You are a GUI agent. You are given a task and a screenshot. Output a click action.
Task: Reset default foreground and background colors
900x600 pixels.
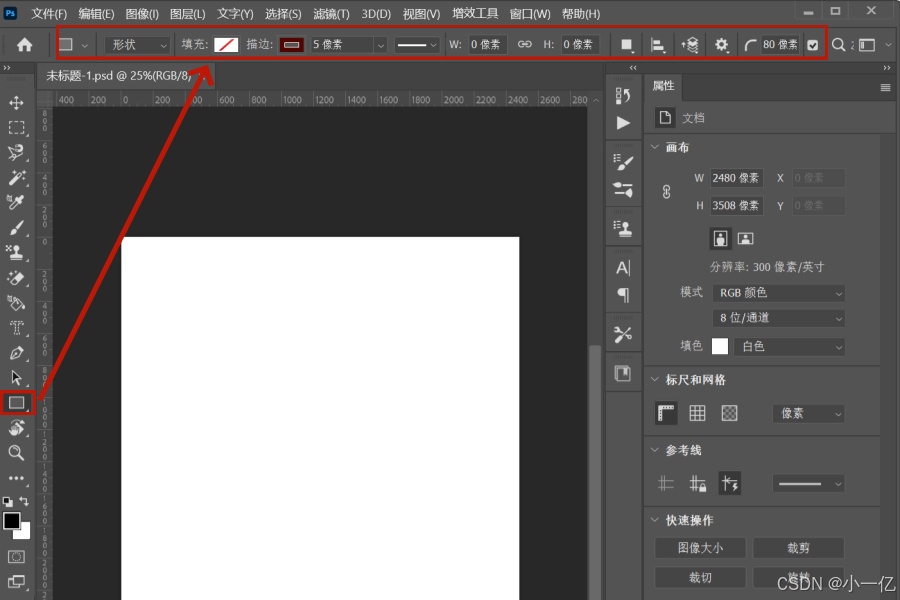[x=7, y=501]
